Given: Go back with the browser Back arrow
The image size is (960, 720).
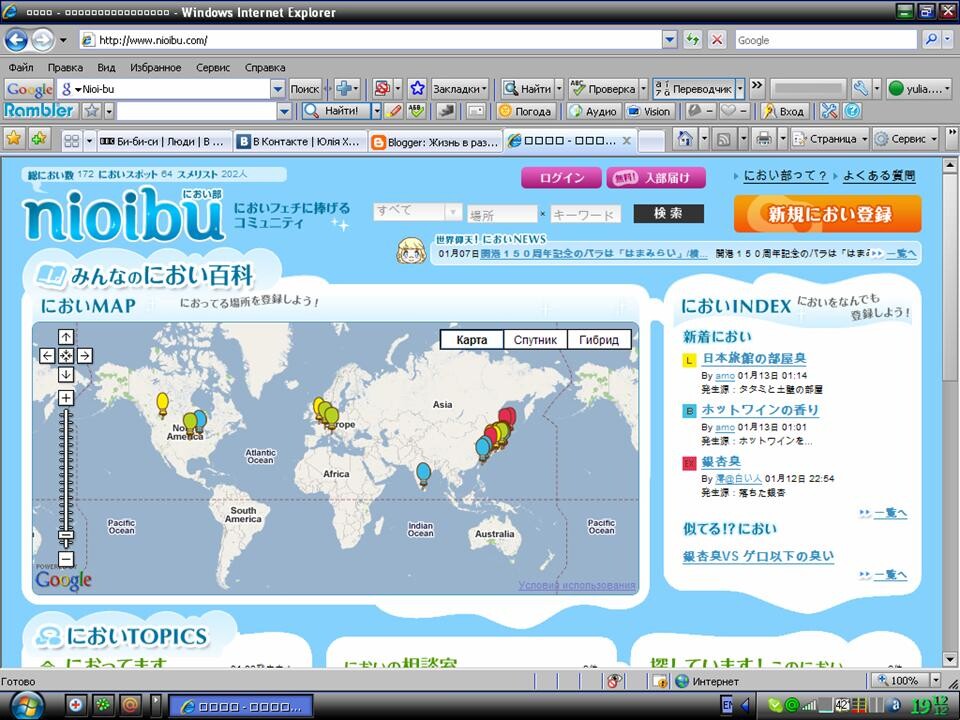Looking at the screenshot, I should 17,40.
